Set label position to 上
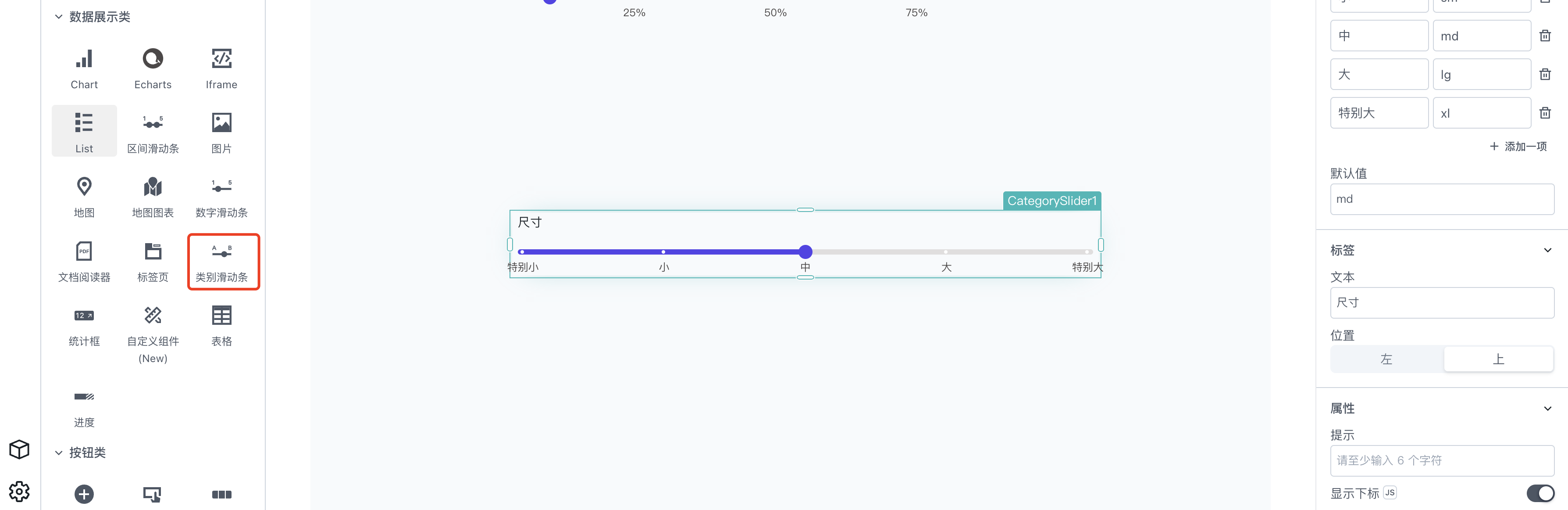1568x510 pixels. click(x=1498, y=359)
